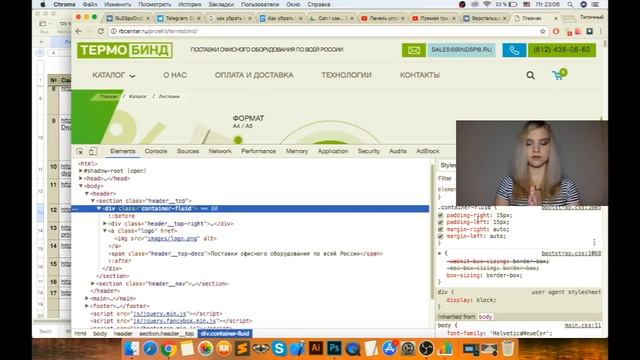Open OBS from the dock
Viewport: 640px width, 360px height.
click(426, 349)
